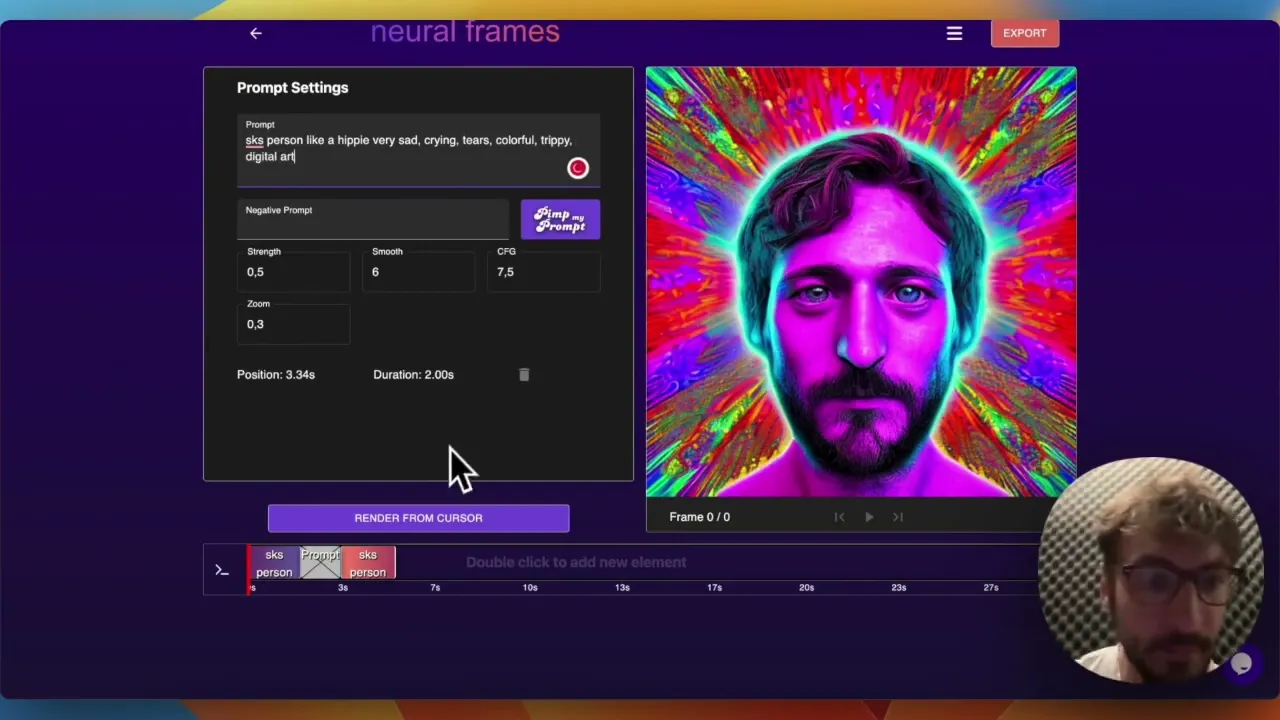Select the gray Prompt transition clip
The height and width of the screenshot is (720, 1280).
(321, 563)
